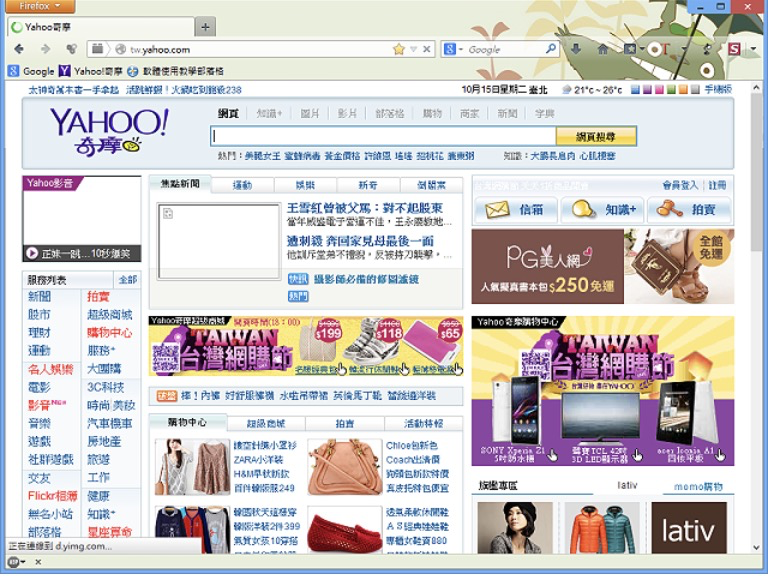Open 全部 link in the service list header
The image size is (770, 576).
point(128,280)
